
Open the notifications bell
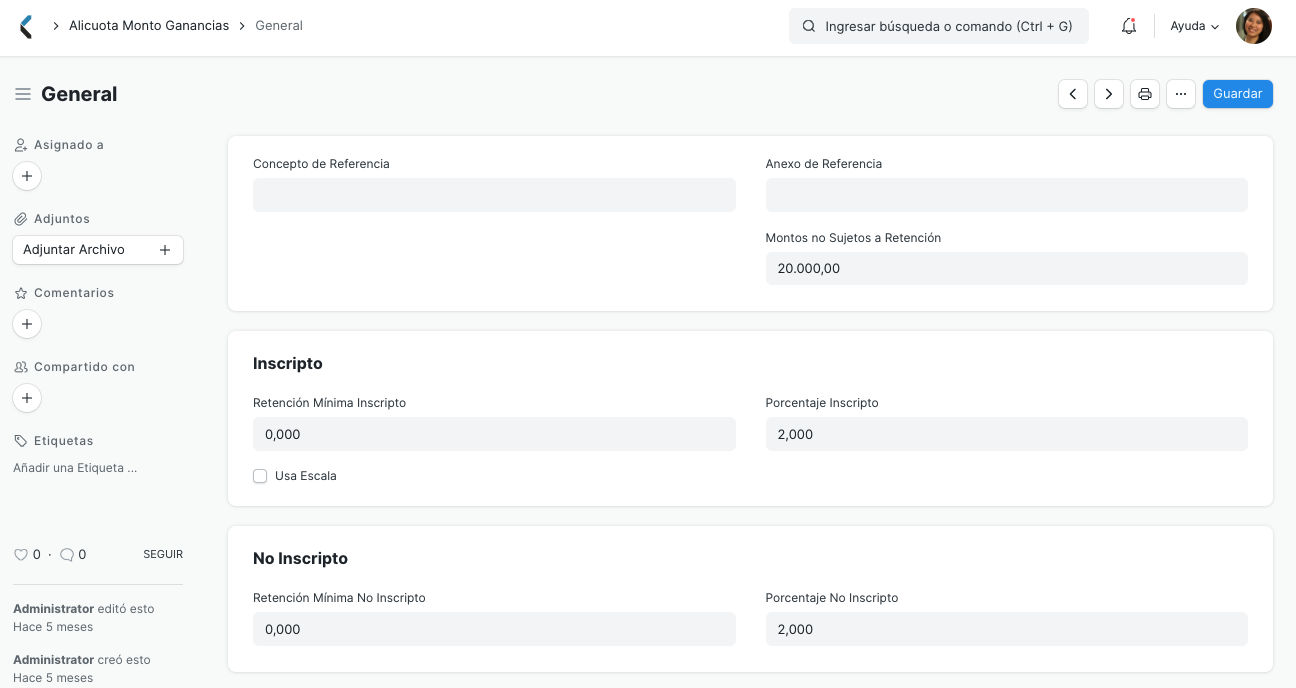point(1129,27)
